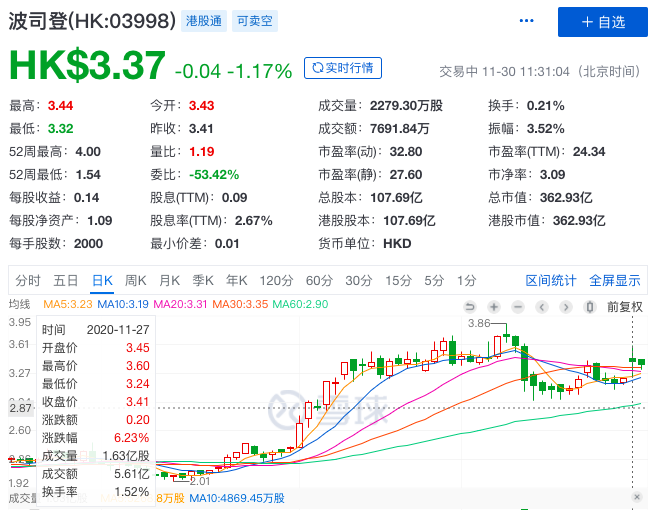This screenshot has width=653, height=510.
Task: Switch to the 周K weekly tab
Action: click(135, 281)
